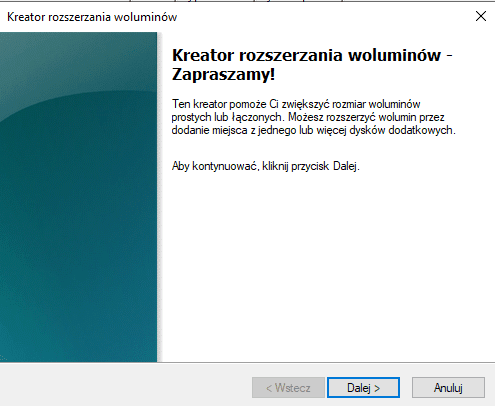Click the bold heading Kreator rozszerzania woluminów
The image size is (495, 406).
[306, 55]
